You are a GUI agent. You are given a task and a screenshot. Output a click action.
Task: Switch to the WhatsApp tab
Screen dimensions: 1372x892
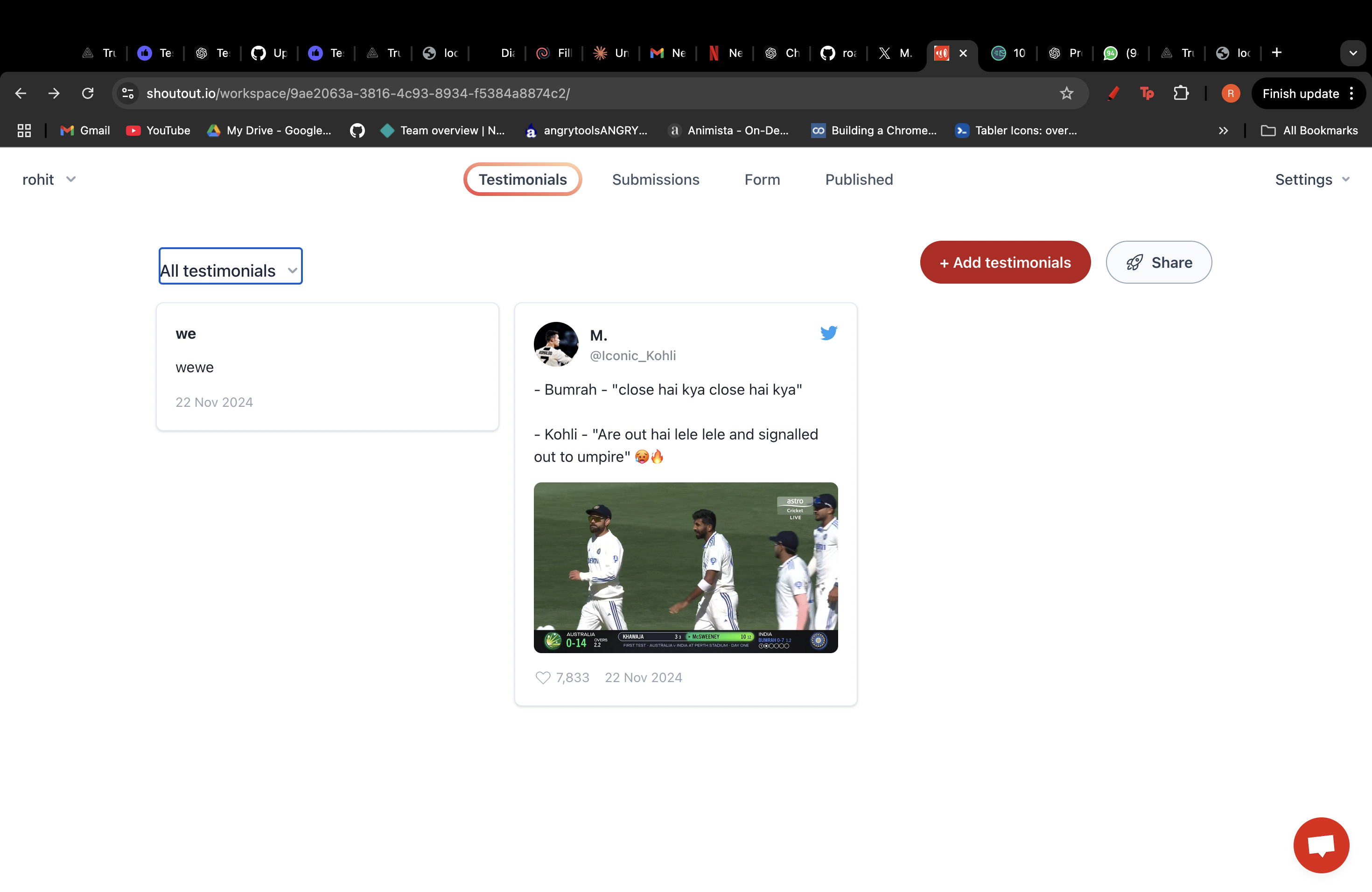(1120, 53)
